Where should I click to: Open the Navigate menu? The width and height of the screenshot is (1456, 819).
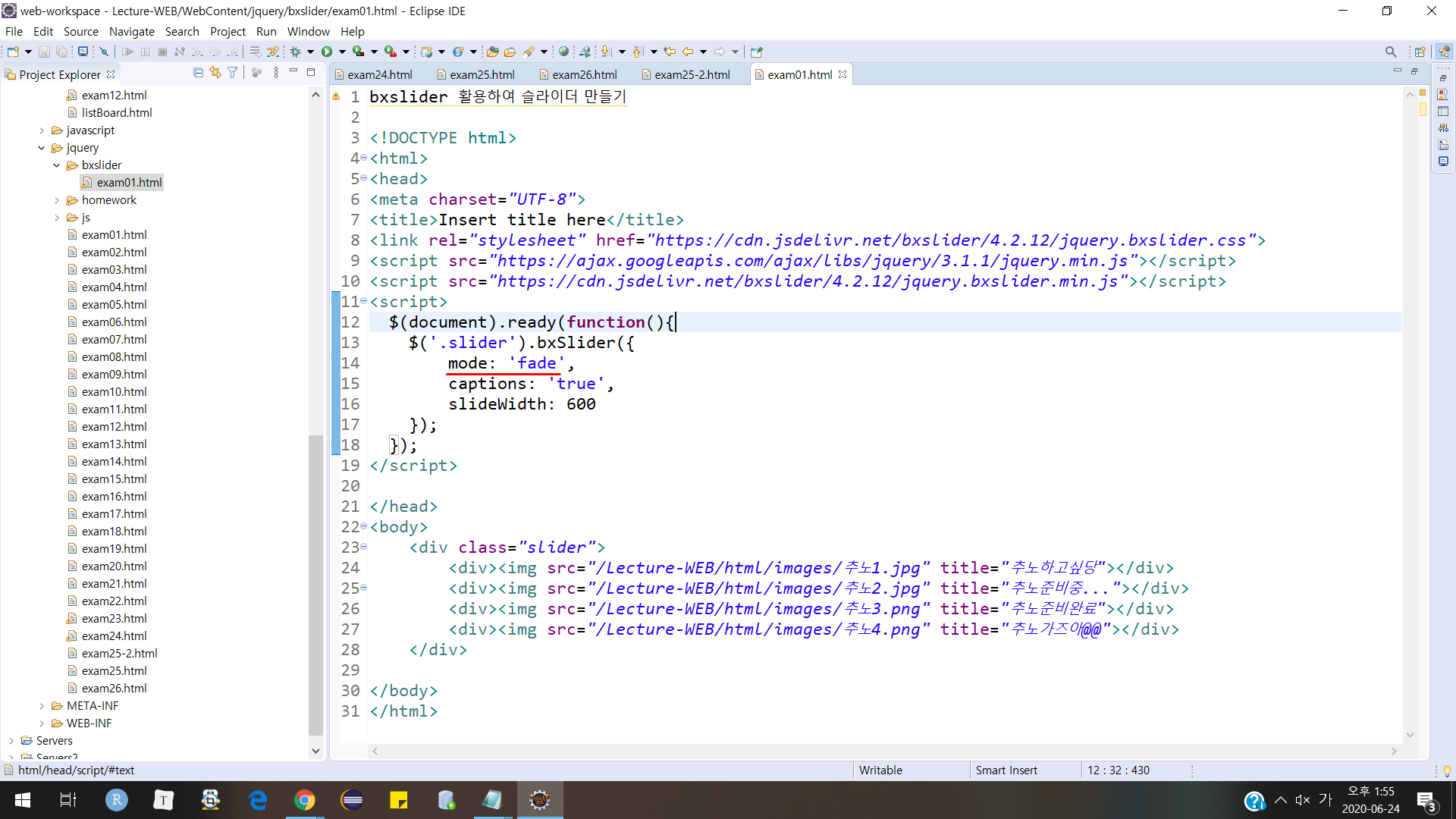tap(131, 31)
